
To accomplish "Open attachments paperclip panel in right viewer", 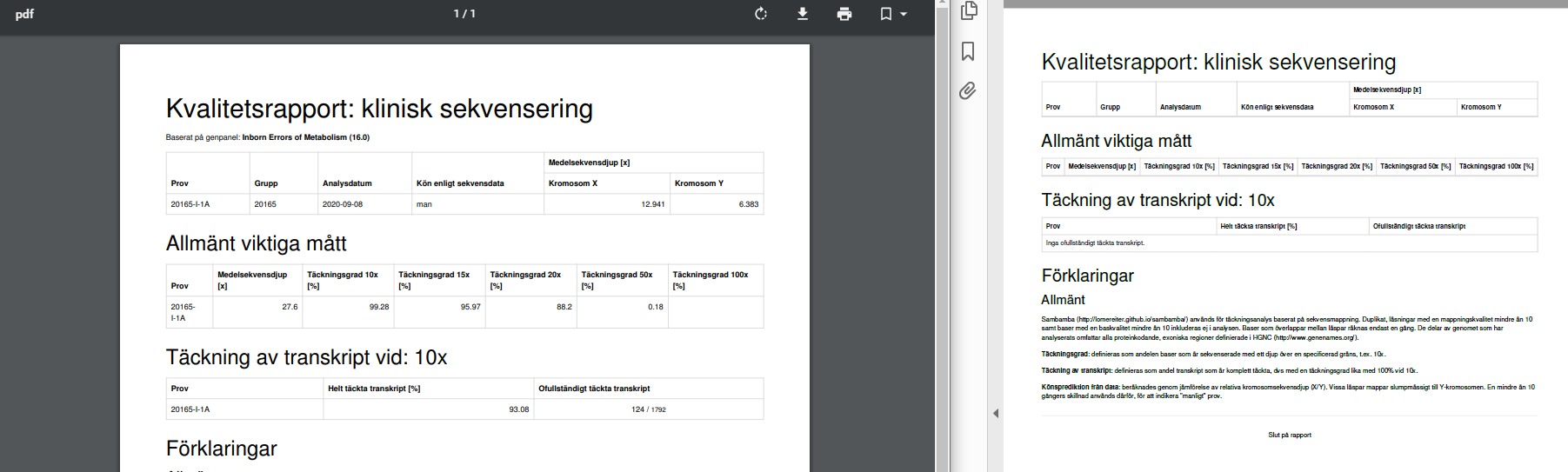I will coord(968,90).
